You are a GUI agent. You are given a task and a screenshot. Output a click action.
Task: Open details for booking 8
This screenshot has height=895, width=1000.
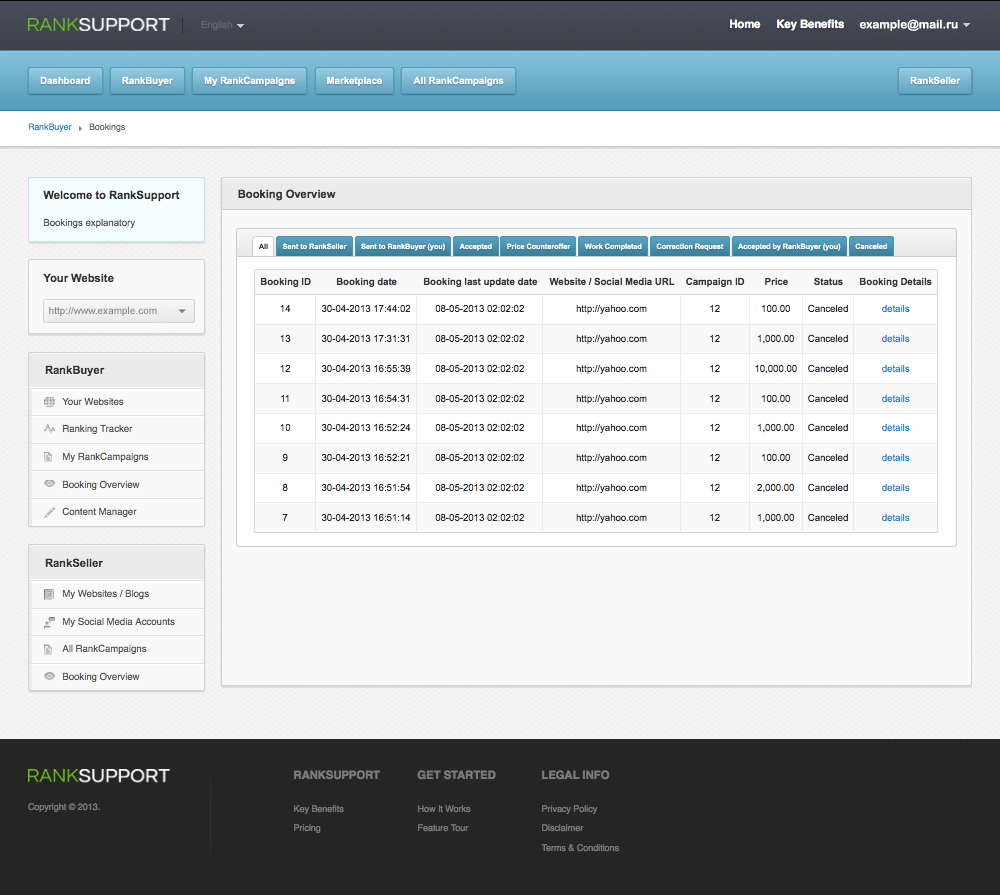point(895,488)
